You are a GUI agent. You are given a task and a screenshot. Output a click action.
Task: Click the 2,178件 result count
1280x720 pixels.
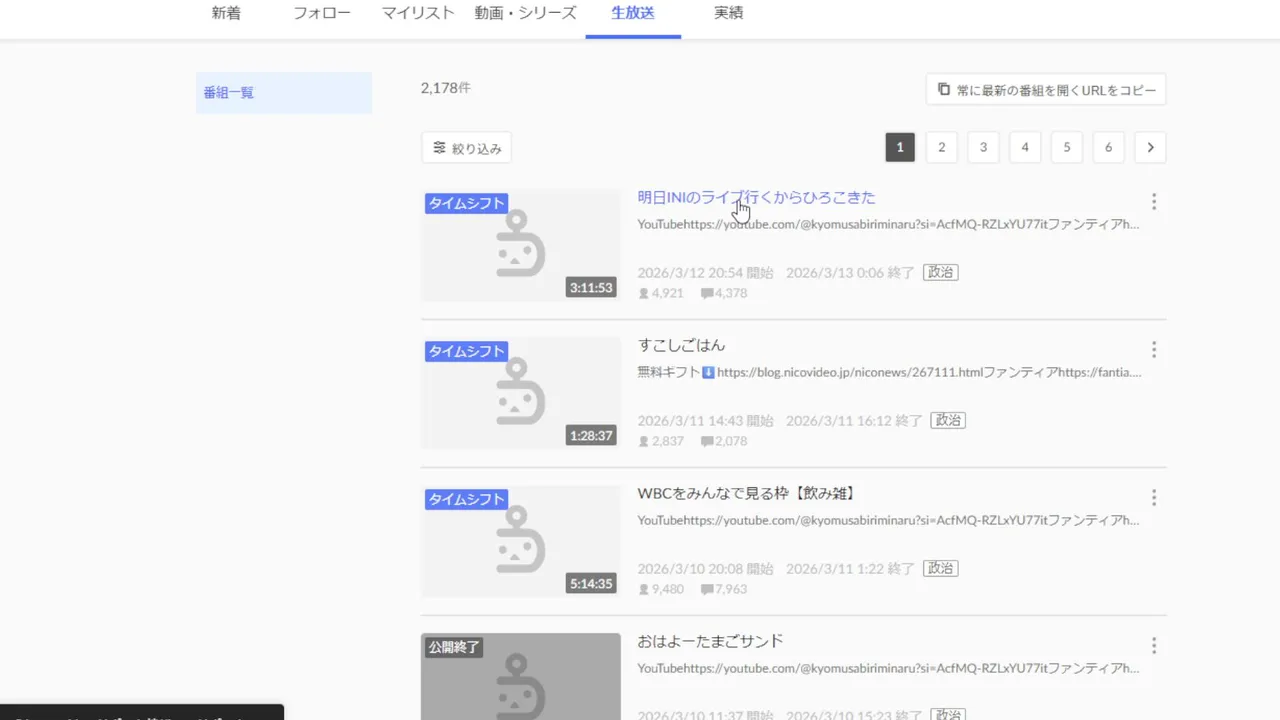pyautogui.click(x=446, y=88)
